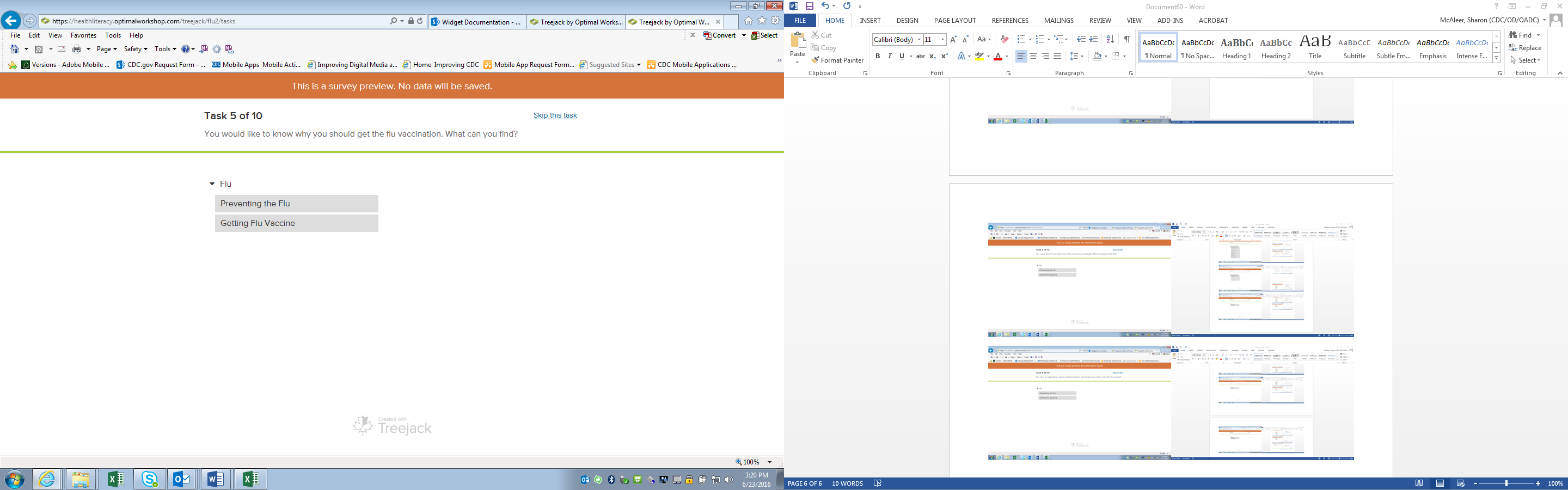Click Replace in Word's Editing group

(x=1526, y=48)
